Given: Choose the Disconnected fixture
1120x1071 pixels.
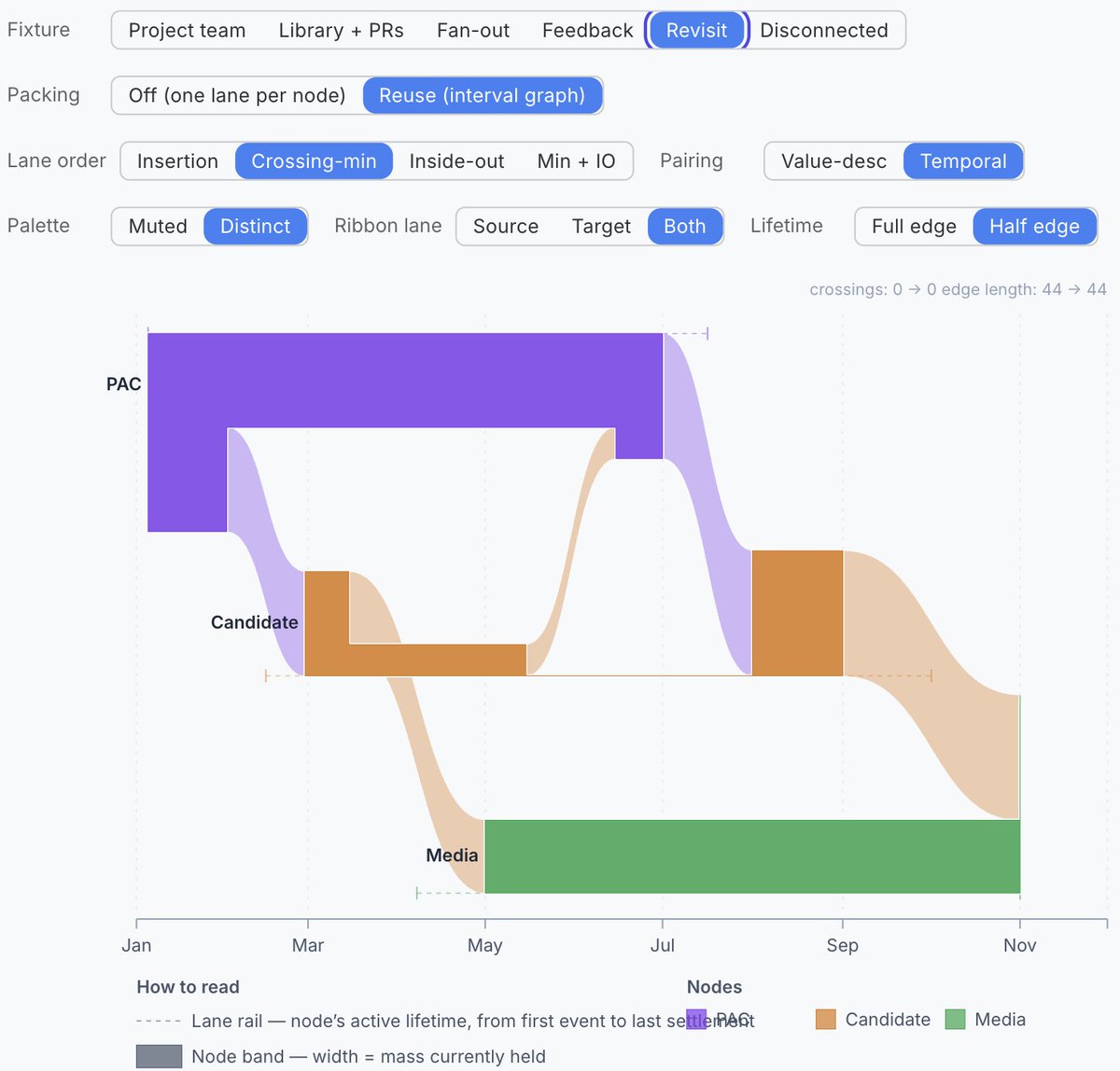Looking at the screenshot, I should [x=824, y=30].
